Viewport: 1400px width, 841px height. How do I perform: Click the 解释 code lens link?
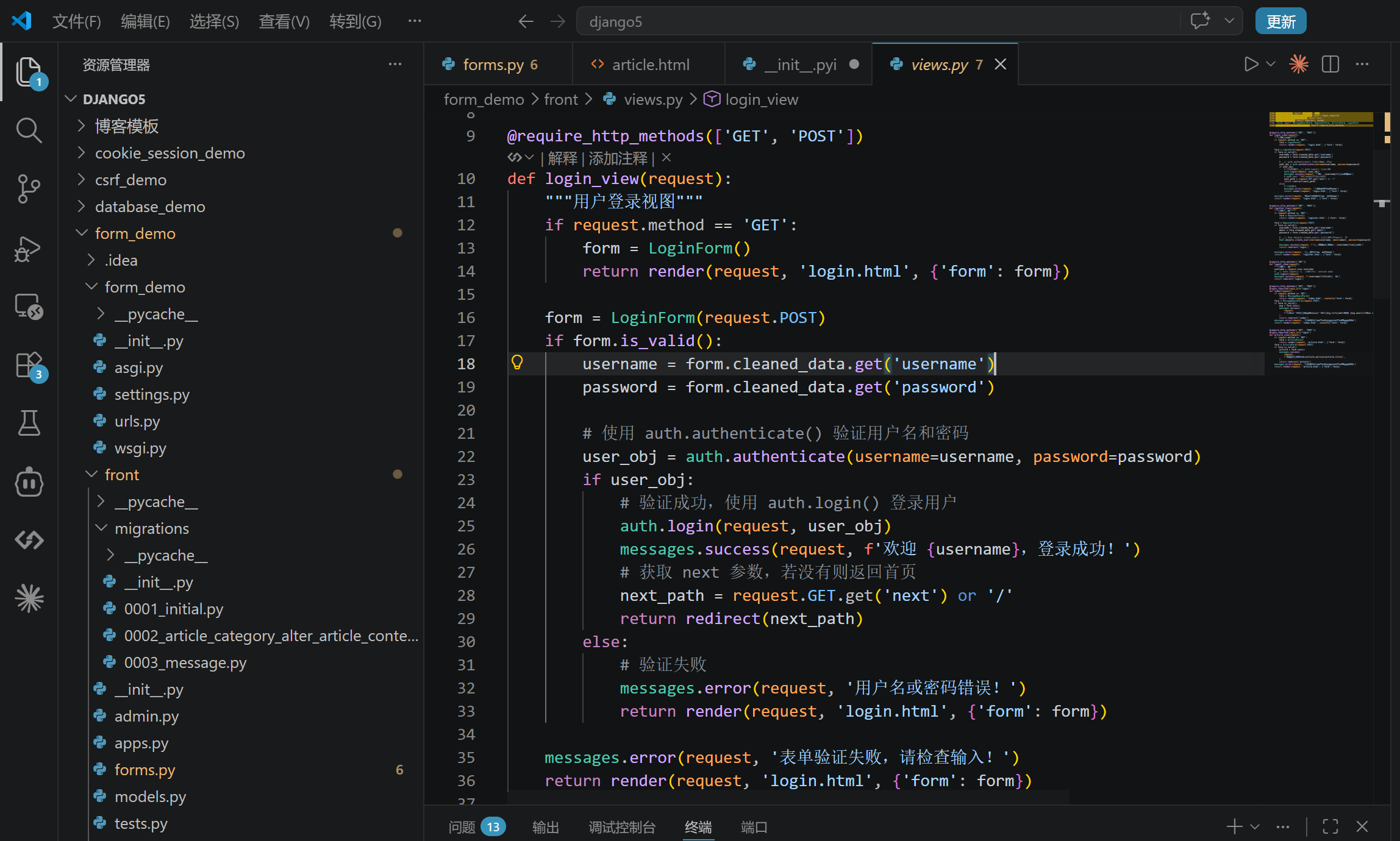click(x=562, y=158)
